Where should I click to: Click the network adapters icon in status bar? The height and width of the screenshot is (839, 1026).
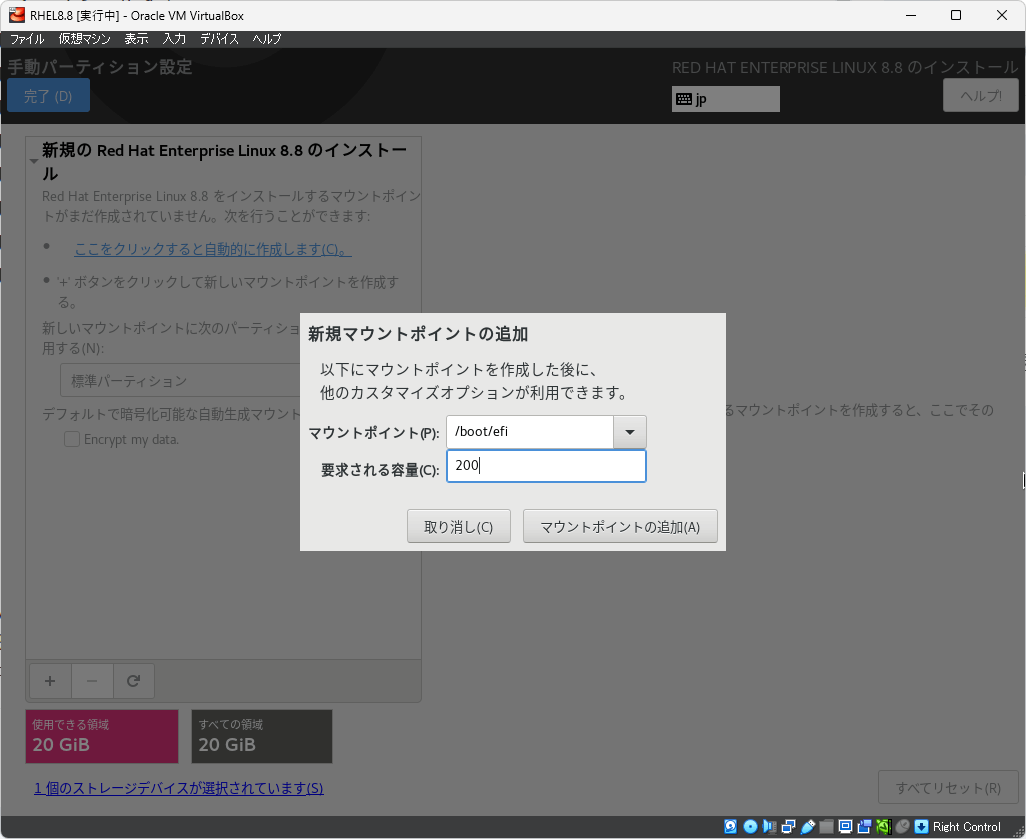coord(788,827)
